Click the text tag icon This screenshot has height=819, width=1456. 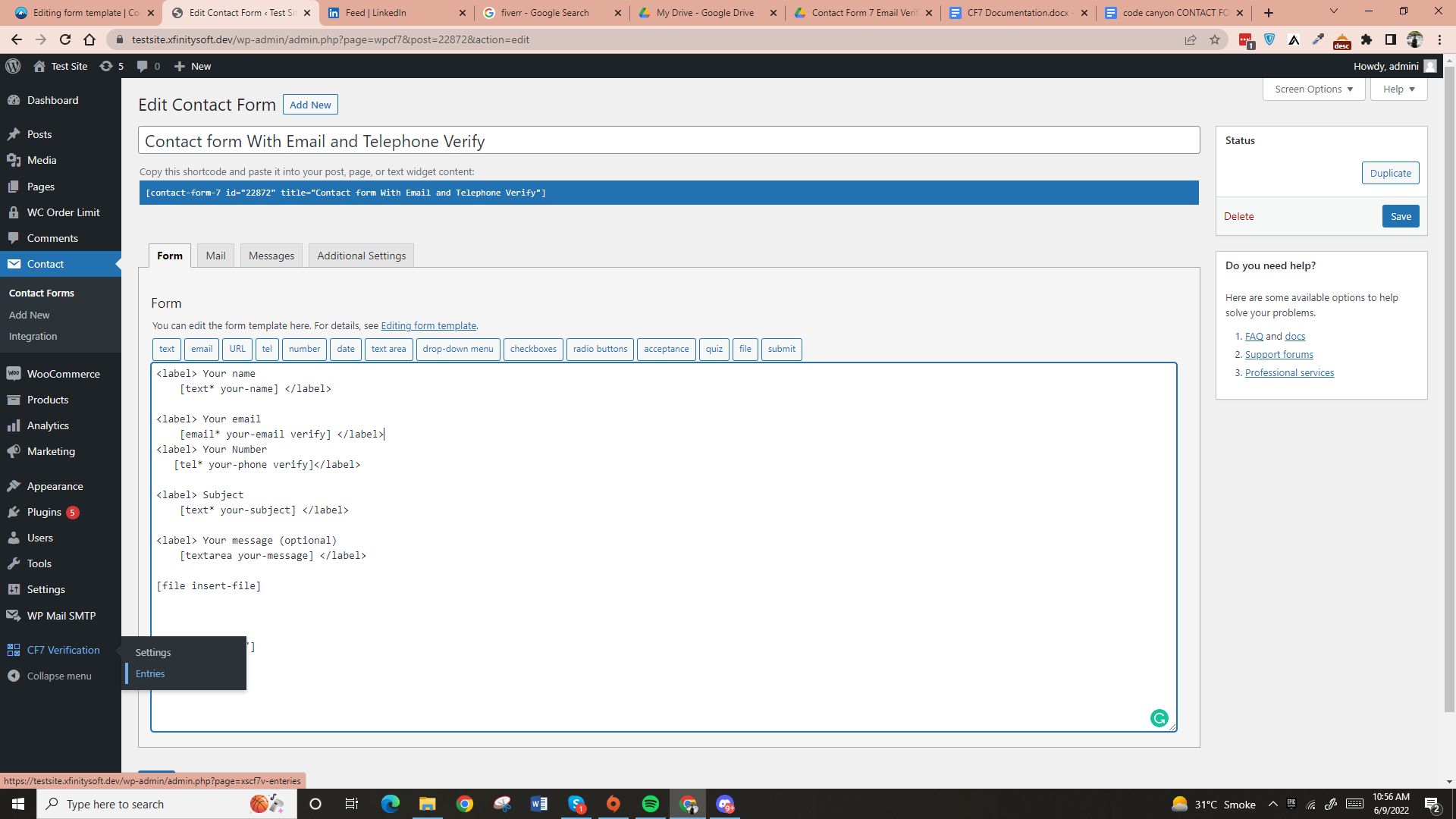166,348
